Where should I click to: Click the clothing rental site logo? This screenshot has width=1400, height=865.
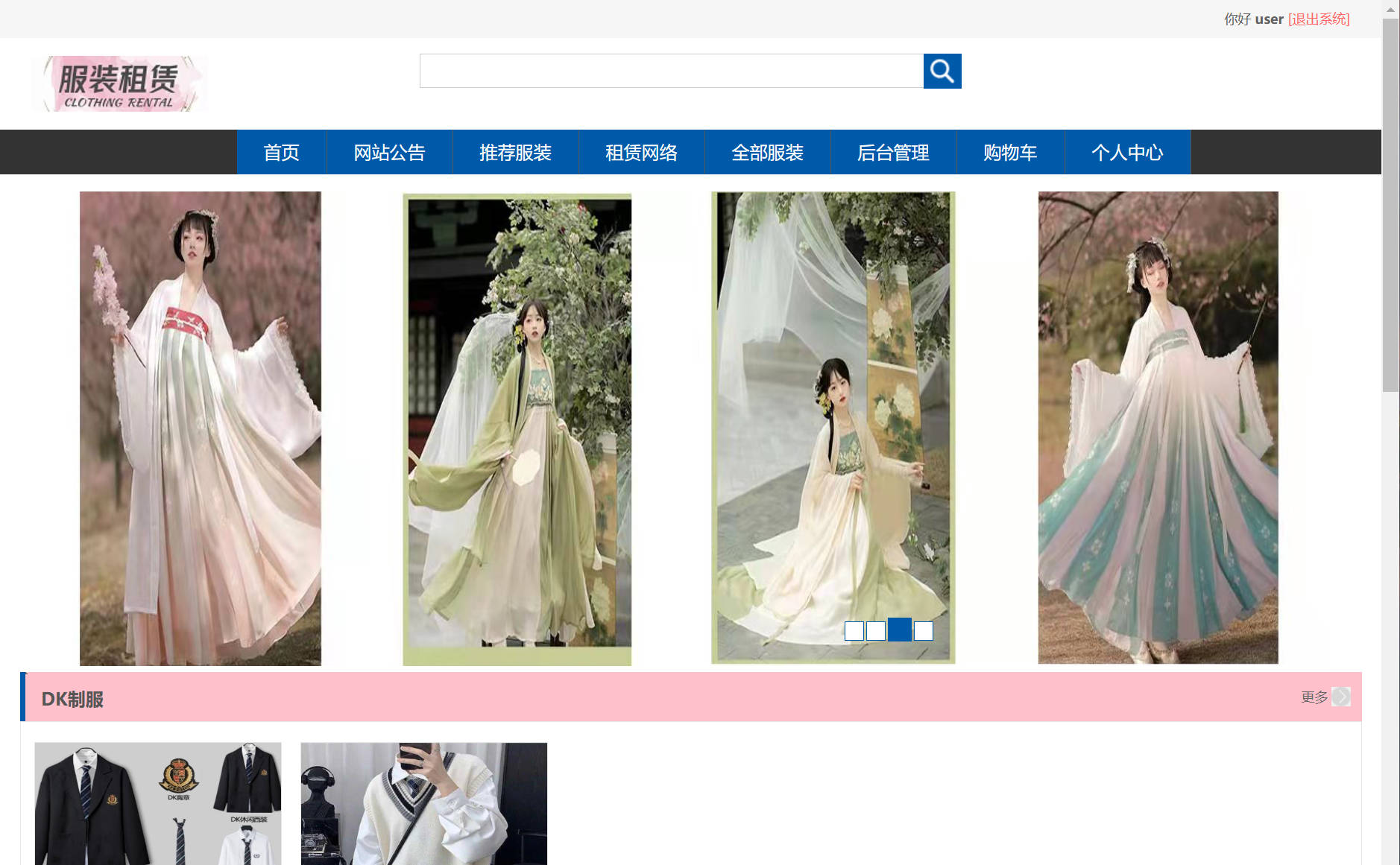(119, 83)
